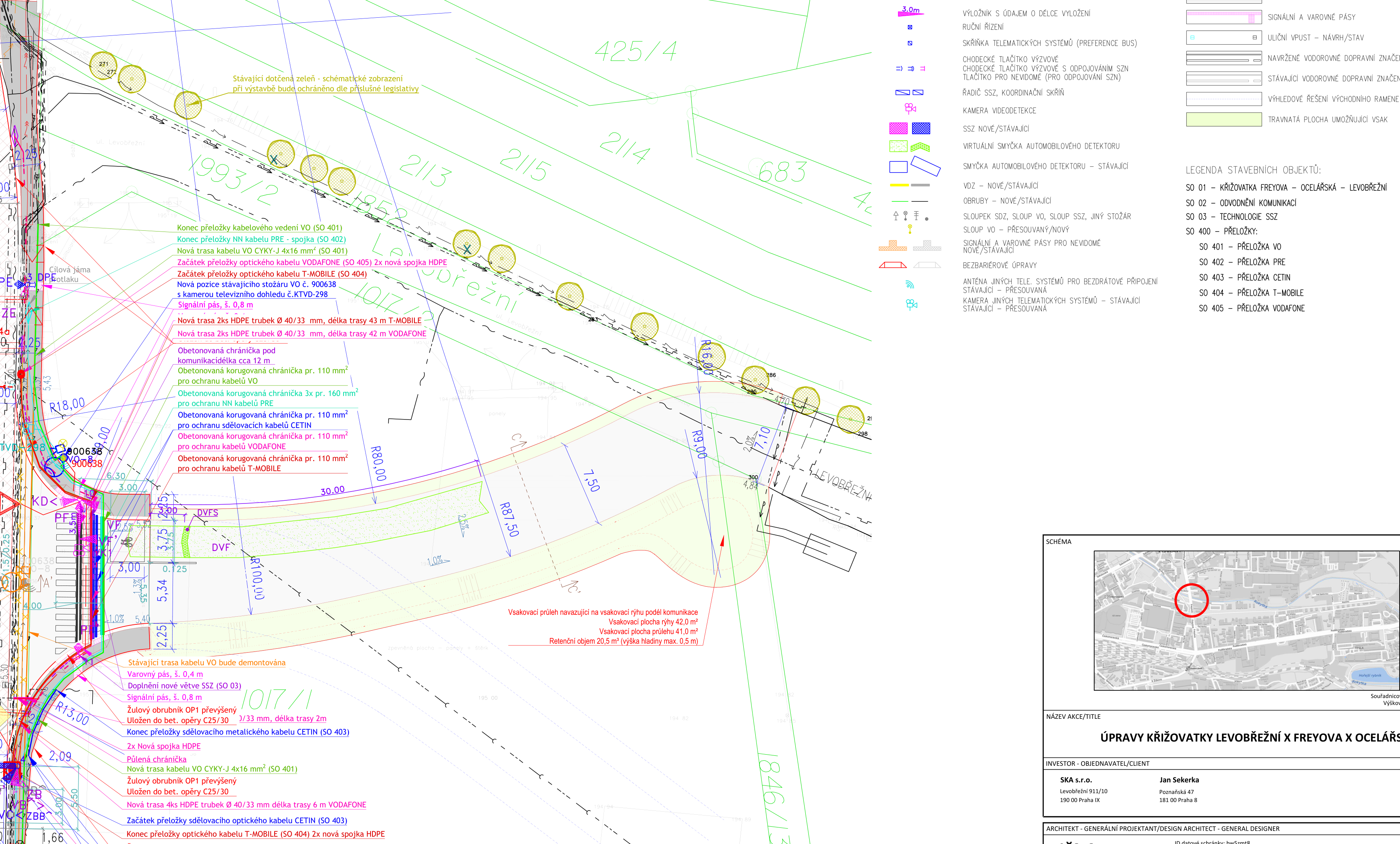Select the SO 03 – Technologie SSZ entry

point(1231,216)
